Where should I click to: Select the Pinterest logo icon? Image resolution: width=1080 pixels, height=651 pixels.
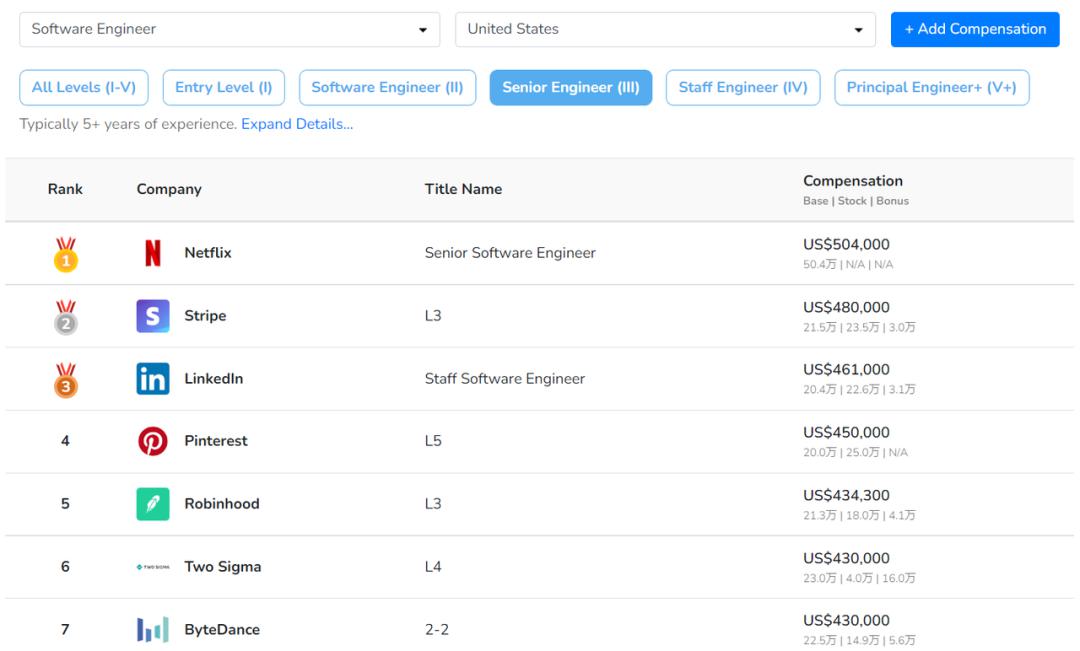coord(153,441)
